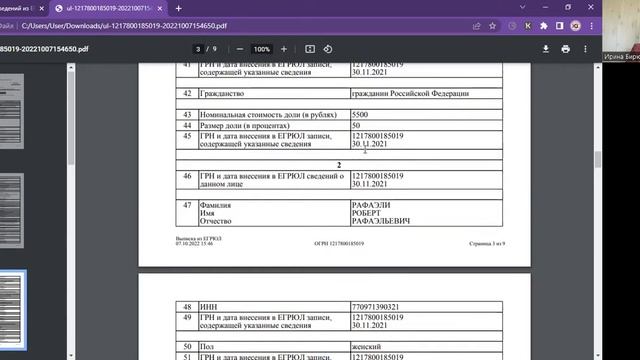The width and height of the screenshot is (640, 360).
Task: Open the Extensions puzzle icon
Action: pos(544,26)
